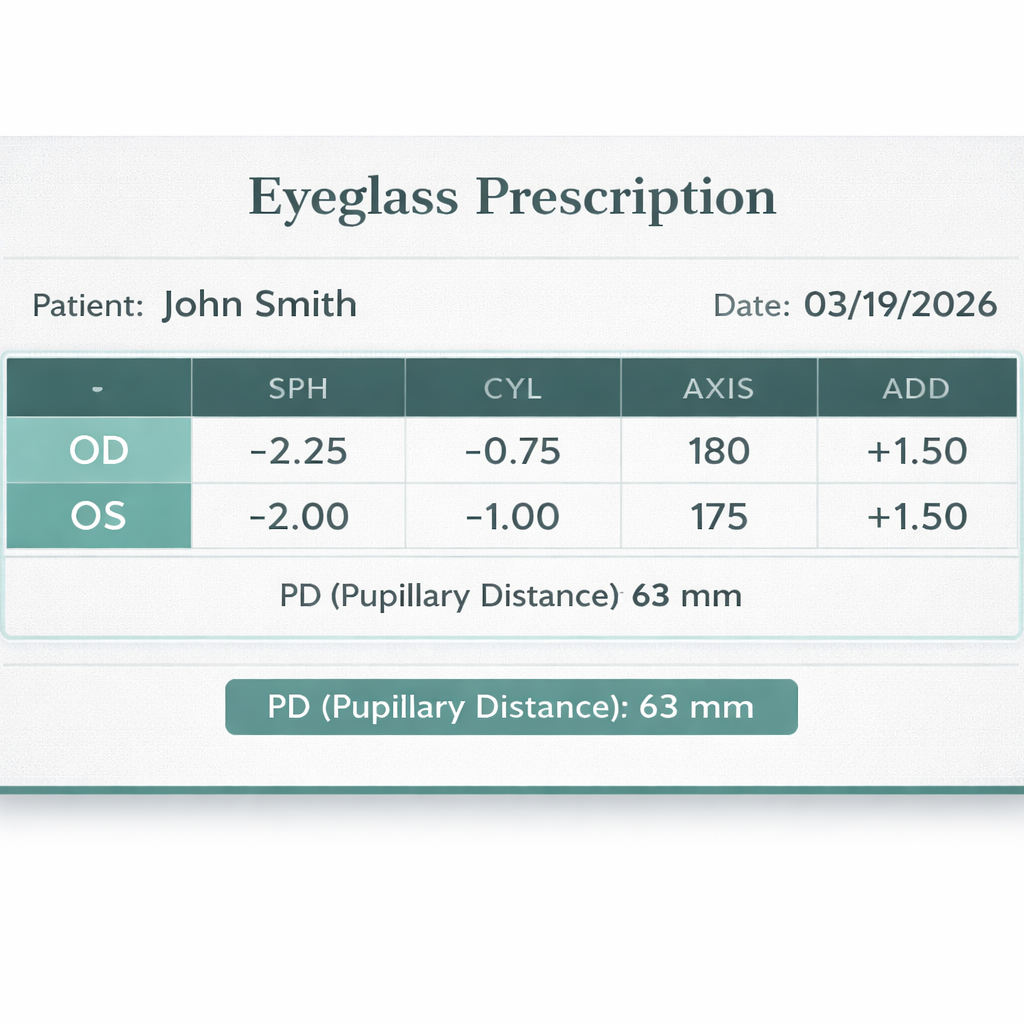The width and height of the screenshot is (1024, 1024).
Task: Click the OD ADD value +1.50
Action: tap(917, 452)
